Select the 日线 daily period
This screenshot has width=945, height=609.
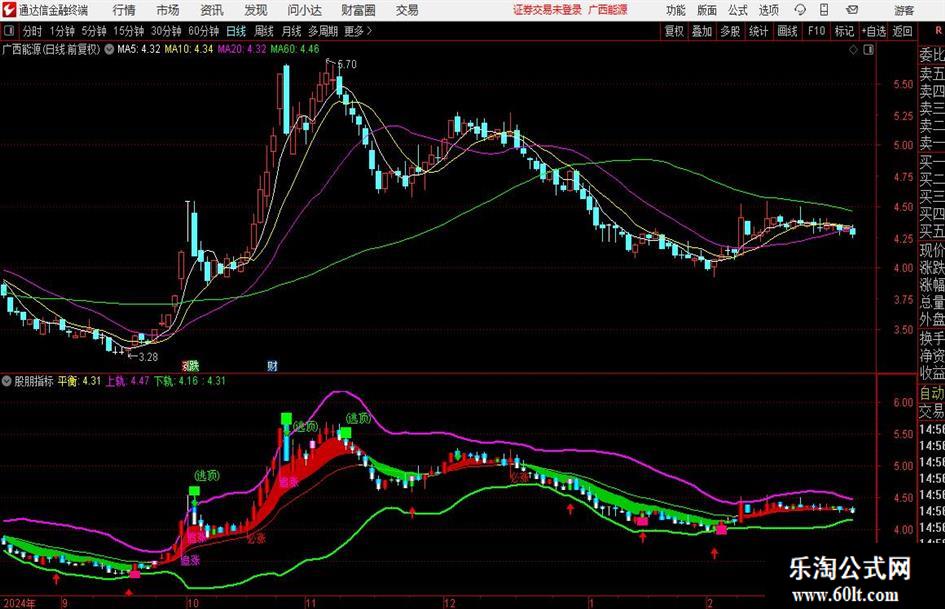click(236, 31)
